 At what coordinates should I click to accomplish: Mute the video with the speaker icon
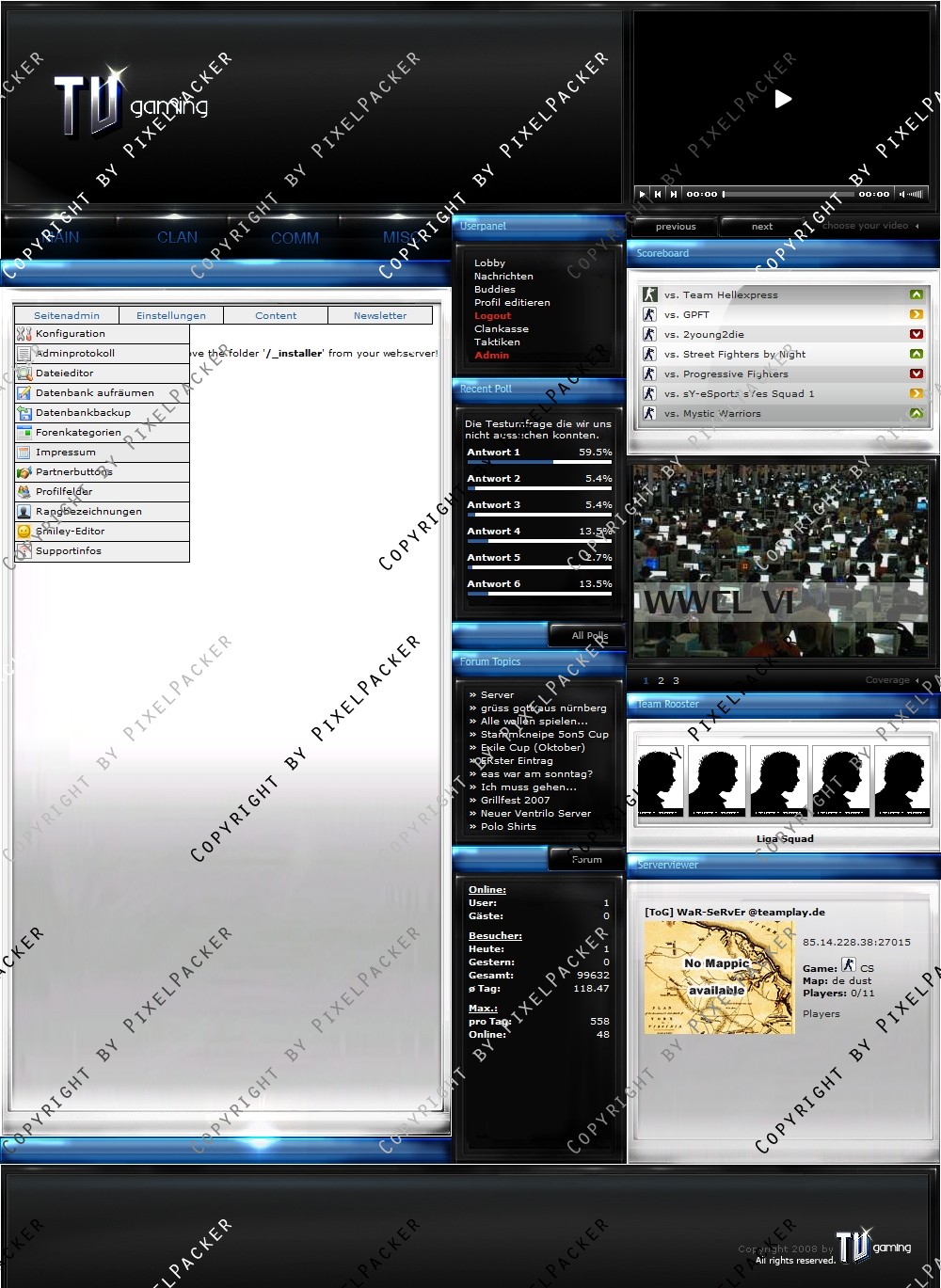tap(901, 194)
